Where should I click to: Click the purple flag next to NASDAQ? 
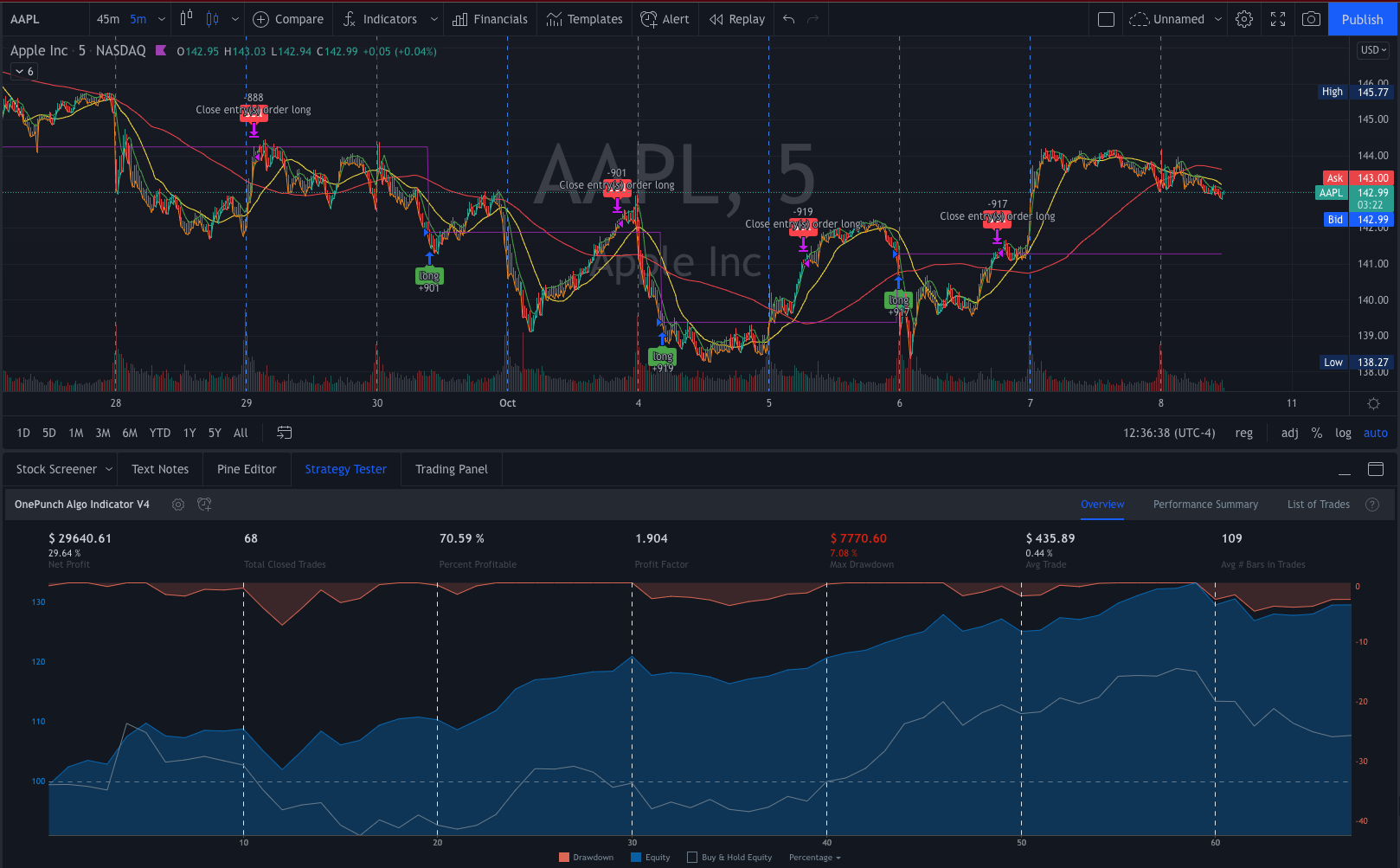pos(161,50)
